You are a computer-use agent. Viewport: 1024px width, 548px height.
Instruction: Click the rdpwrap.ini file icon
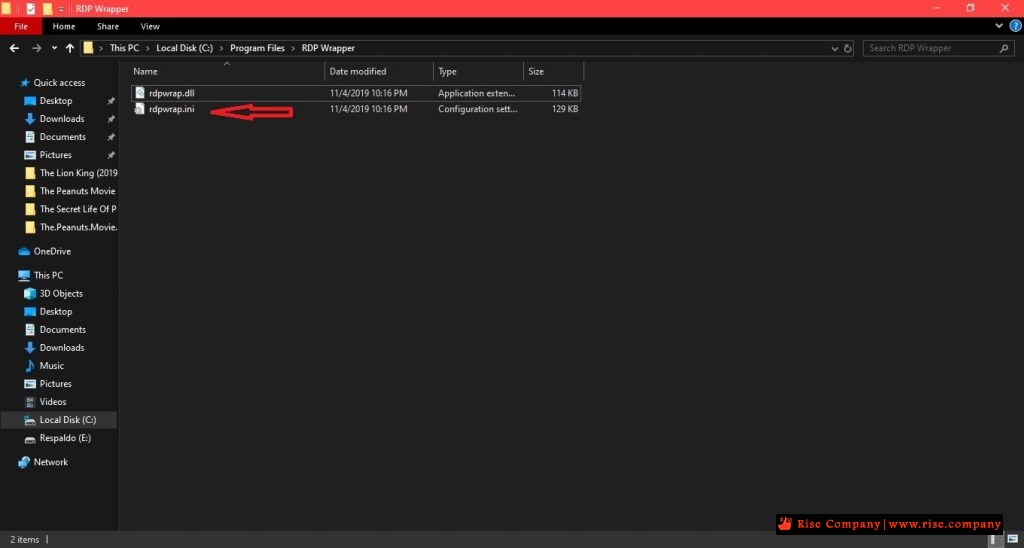(x=139, y=109)
